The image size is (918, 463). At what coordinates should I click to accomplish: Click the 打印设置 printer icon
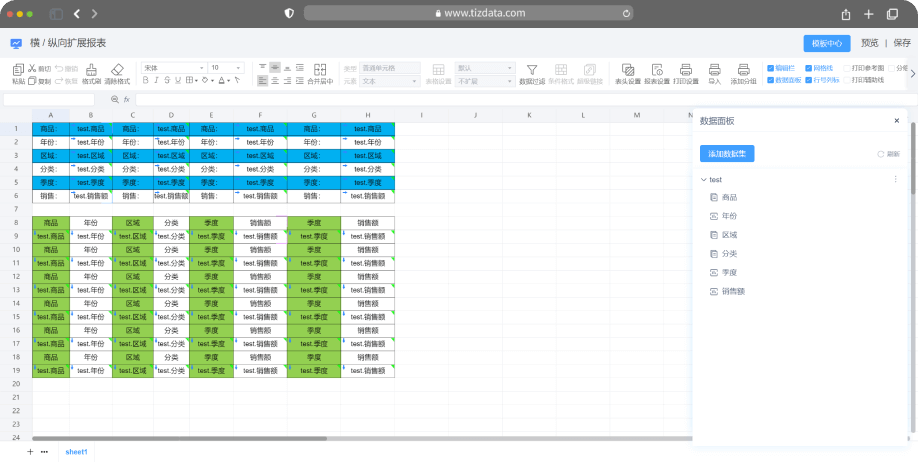[x=686, y=70]
